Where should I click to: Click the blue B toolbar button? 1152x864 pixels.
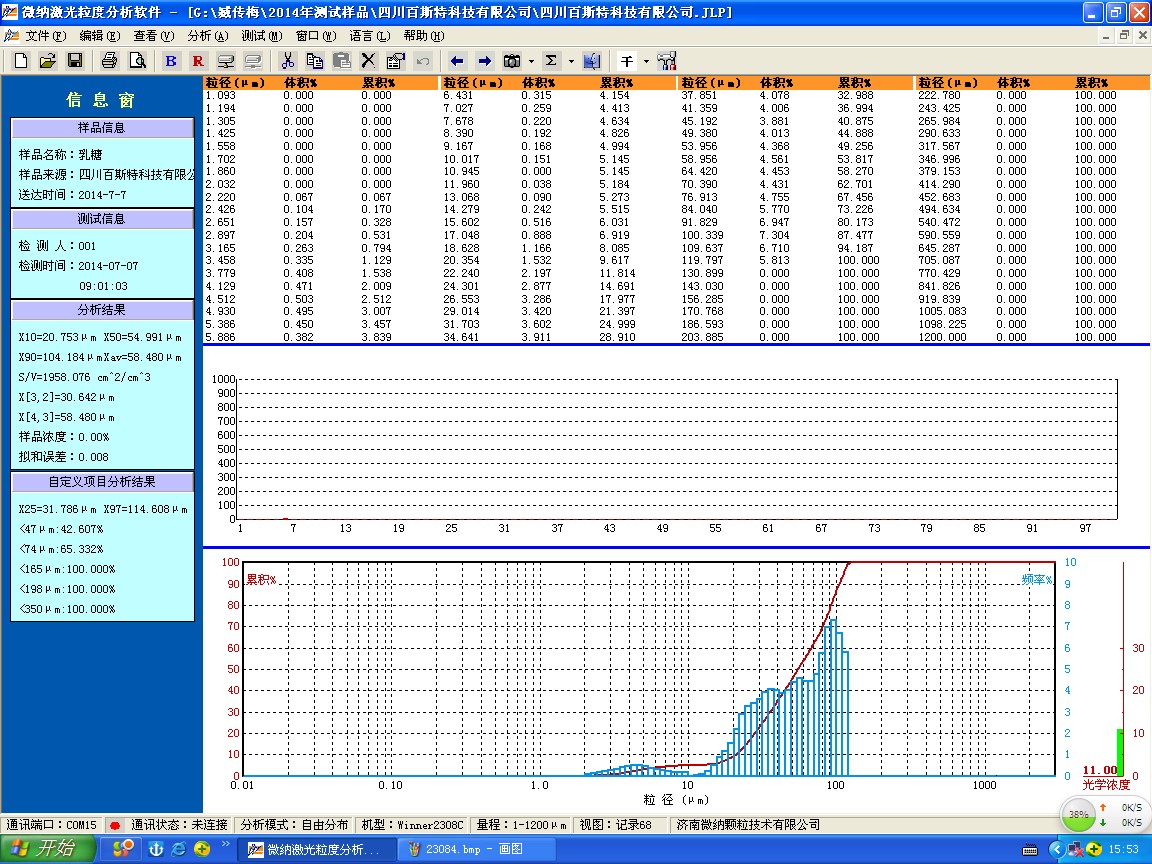click(171, 61)
